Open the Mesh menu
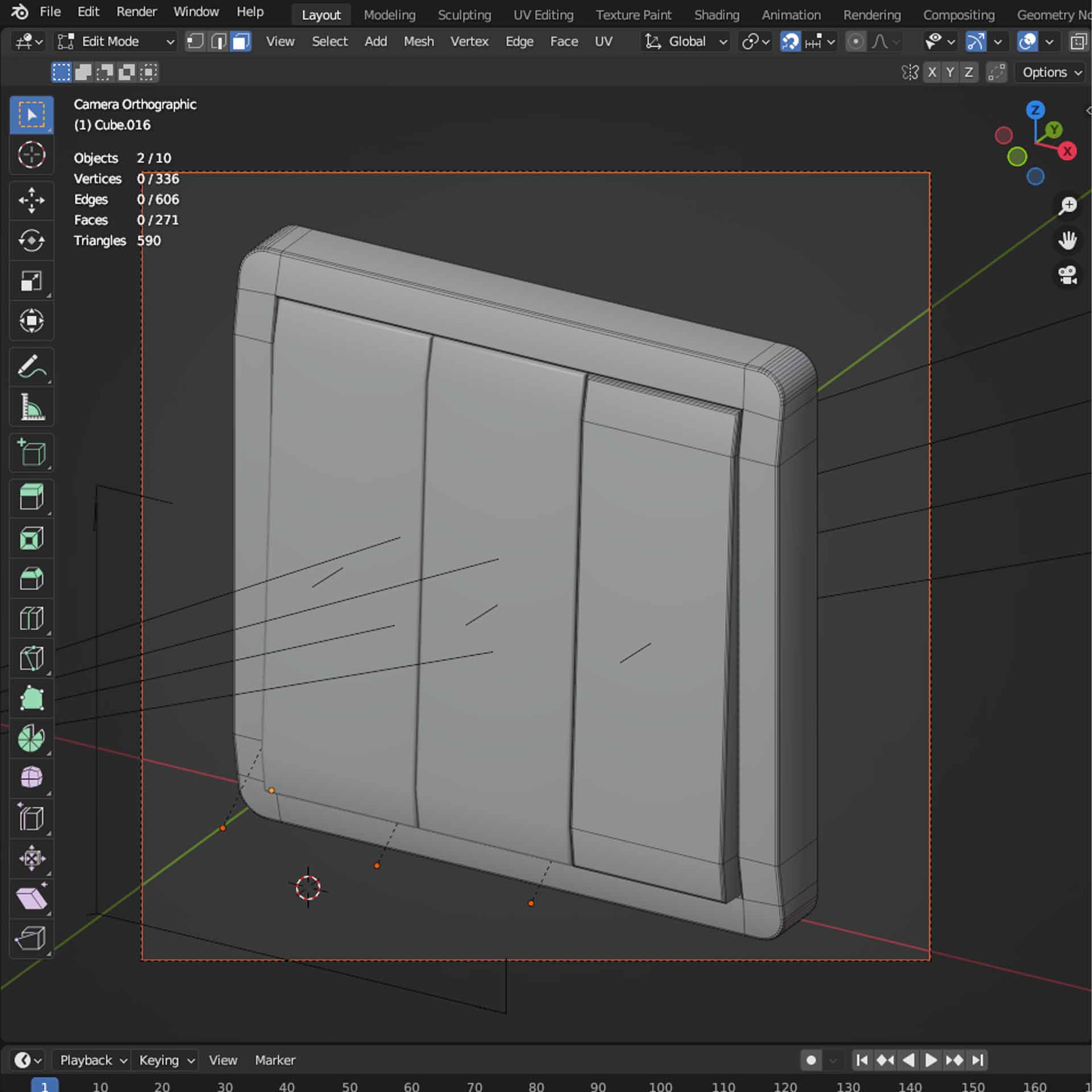 click(x=418, y=42)
